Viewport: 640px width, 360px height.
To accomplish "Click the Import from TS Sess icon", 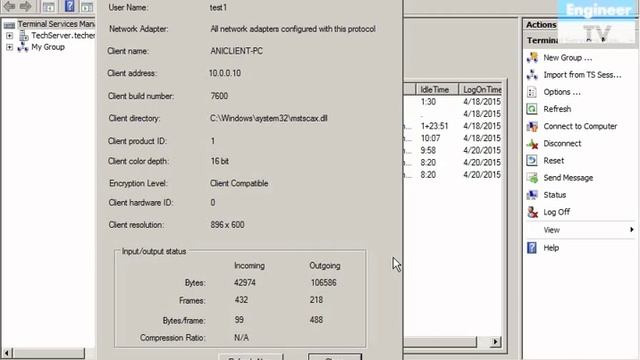I will (532, 75).
